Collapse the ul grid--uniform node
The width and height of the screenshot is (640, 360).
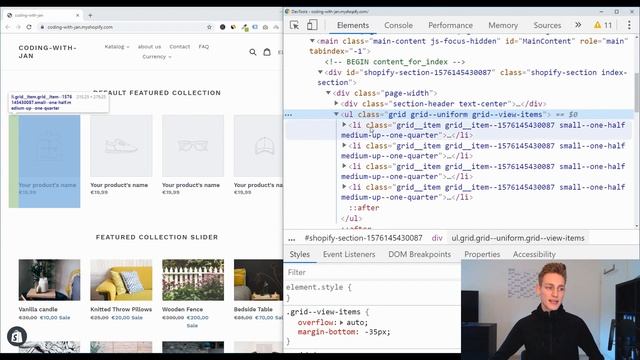336,114
